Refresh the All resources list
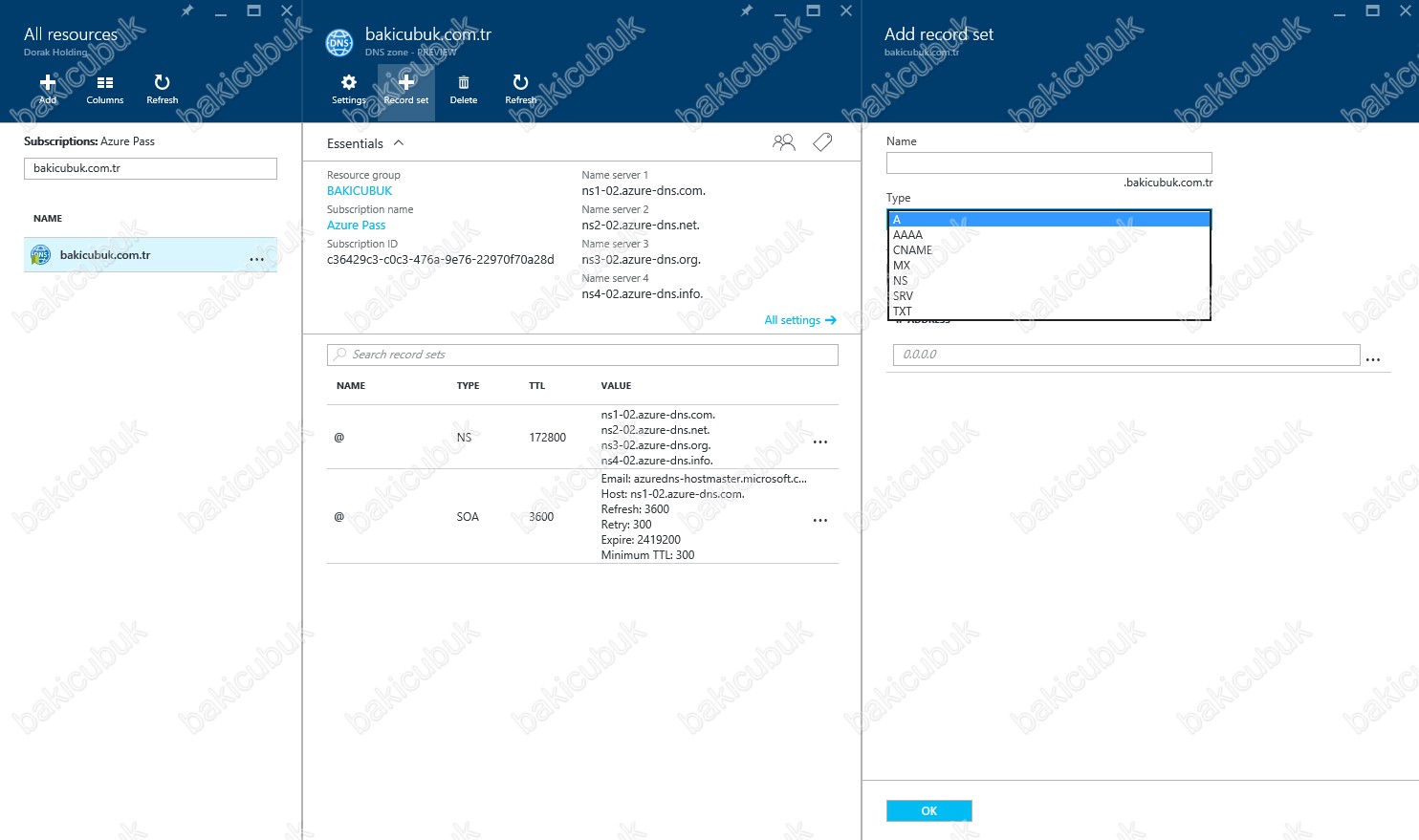The width and height of the screenshot is (1419, 840). [162, 84]
